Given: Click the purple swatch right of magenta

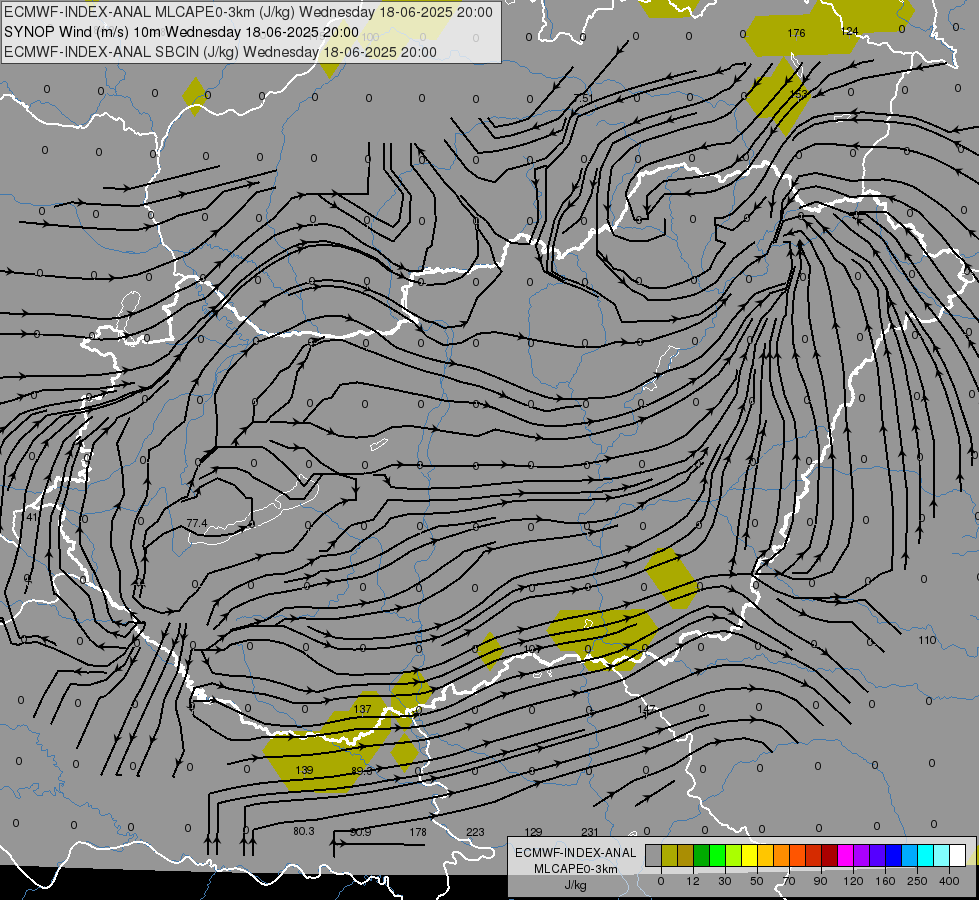Looking at the screenshot, I should 862,855.
